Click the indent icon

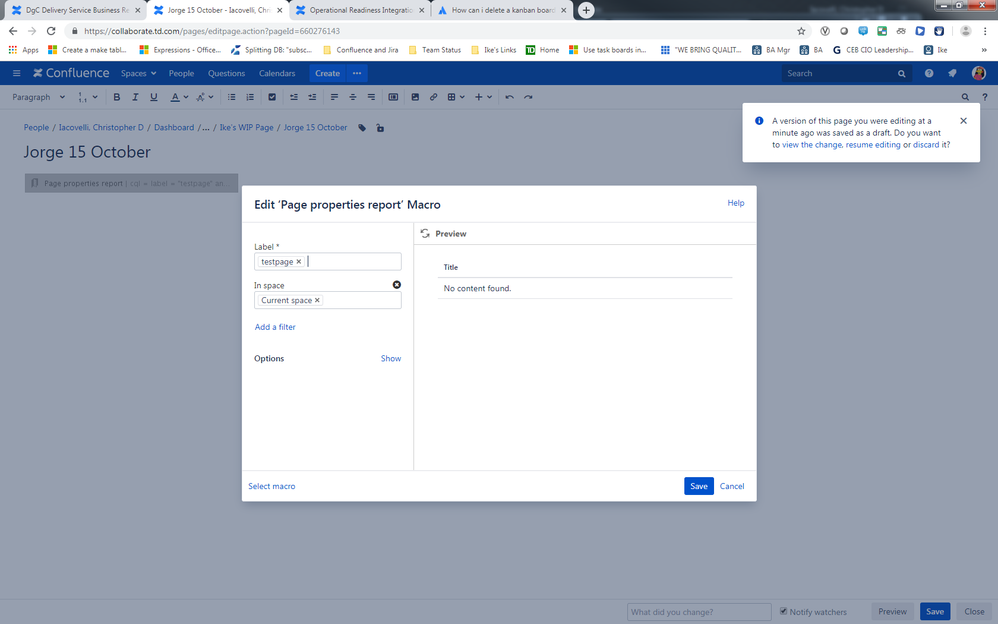coord(312,97)
